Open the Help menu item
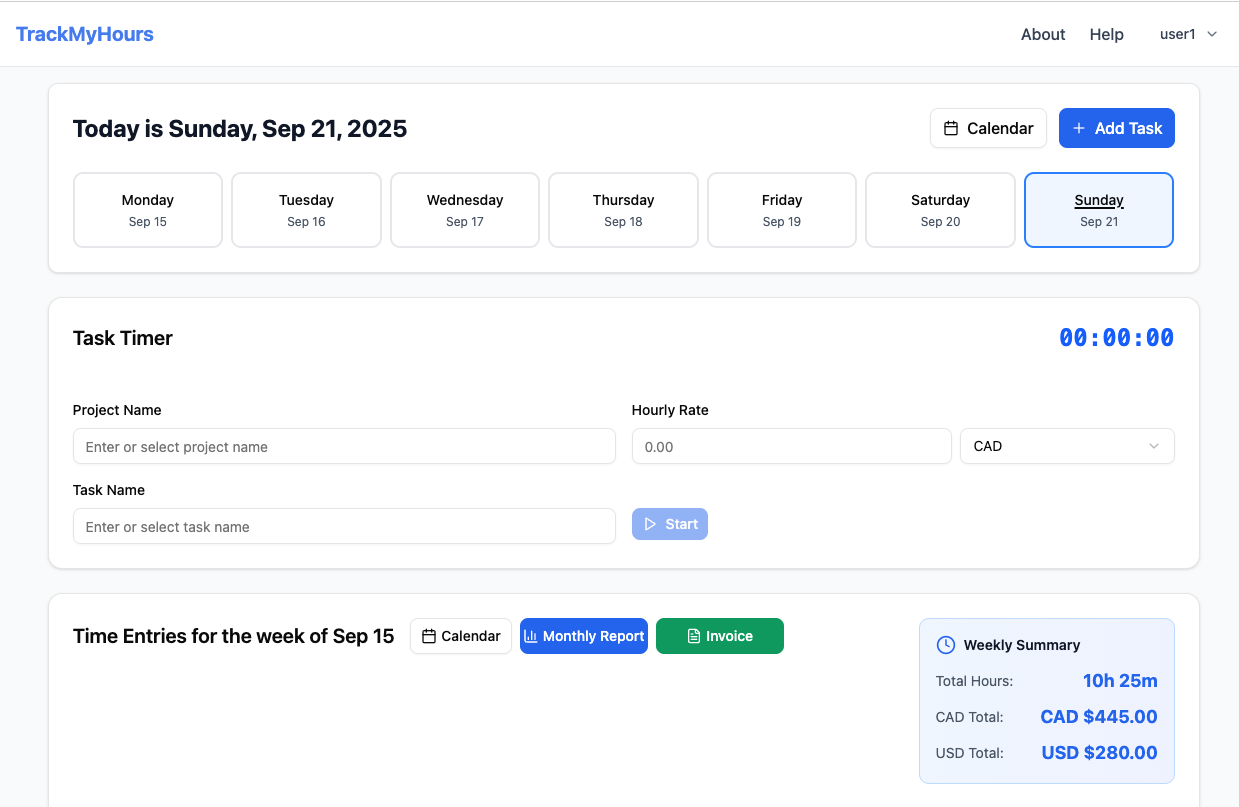 tap(1106, 34)
